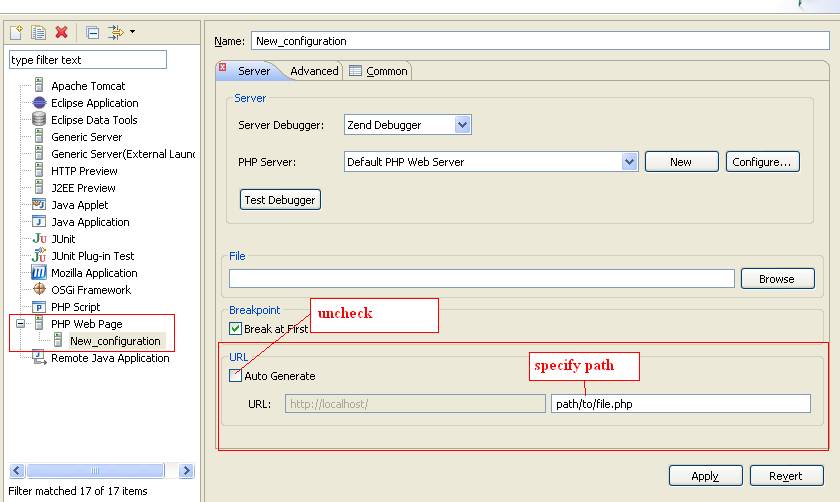
Task: Select Generic Server(External Launch) icon
Action: click(39, 153)
